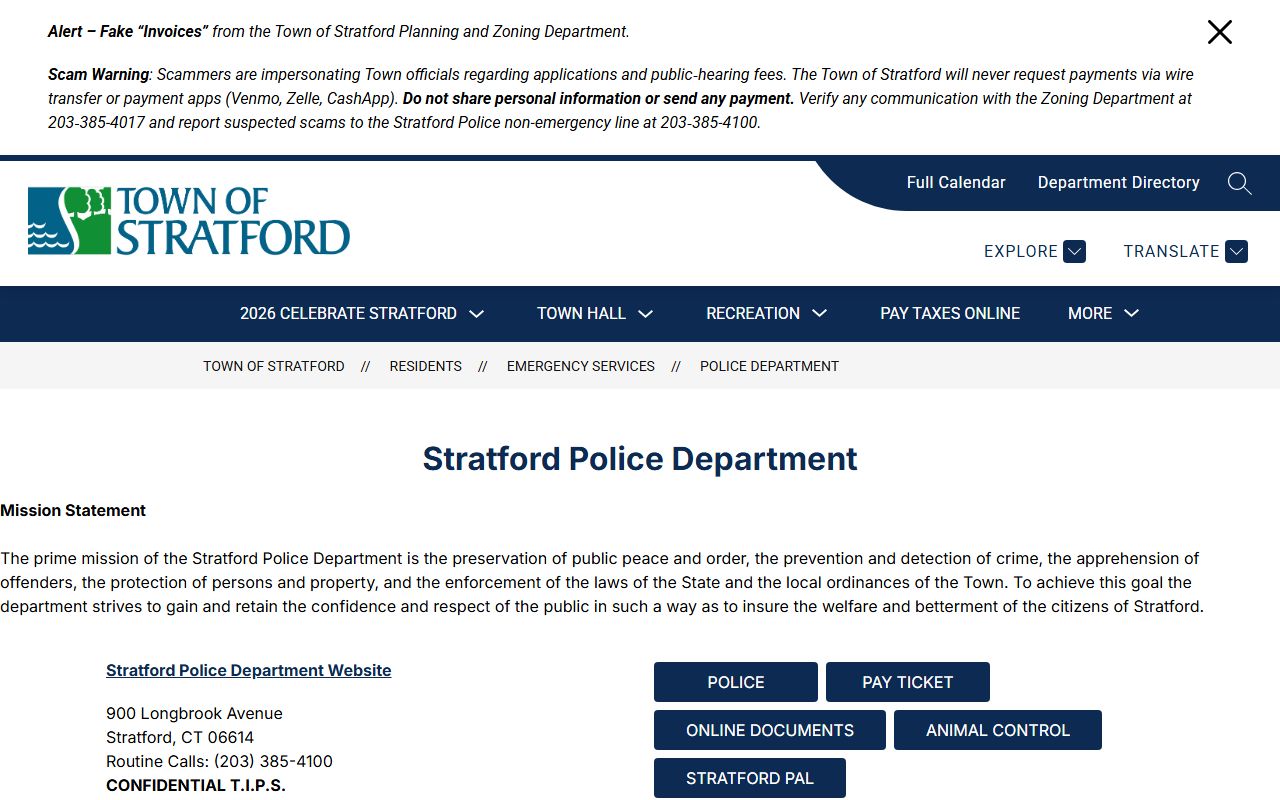Open the site search magnifier icon

tap(1239, 183)
